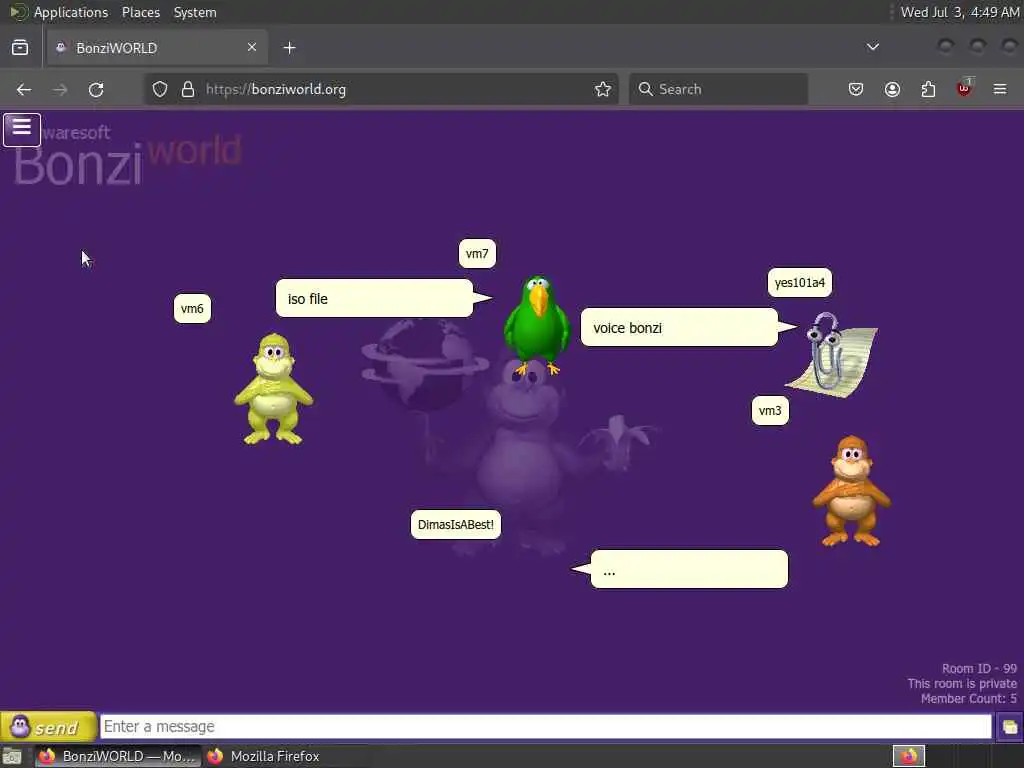Image resolution: width=1024 pixels, height=768 pixels.
Task: Reload the bonziworld.org page
Action: pos(96,89)
